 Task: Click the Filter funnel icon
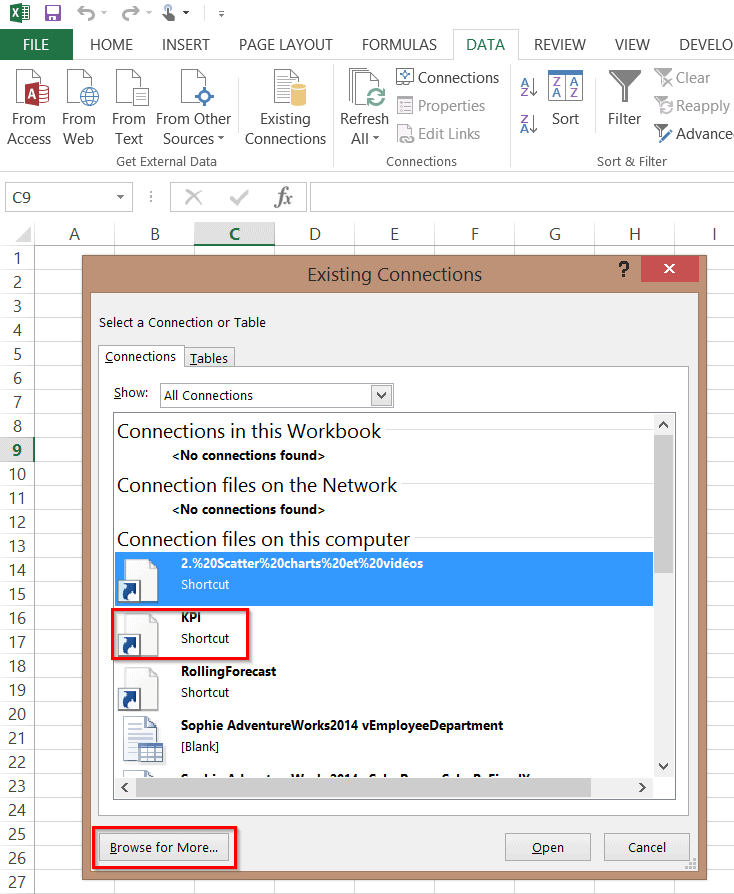[624, 88]
